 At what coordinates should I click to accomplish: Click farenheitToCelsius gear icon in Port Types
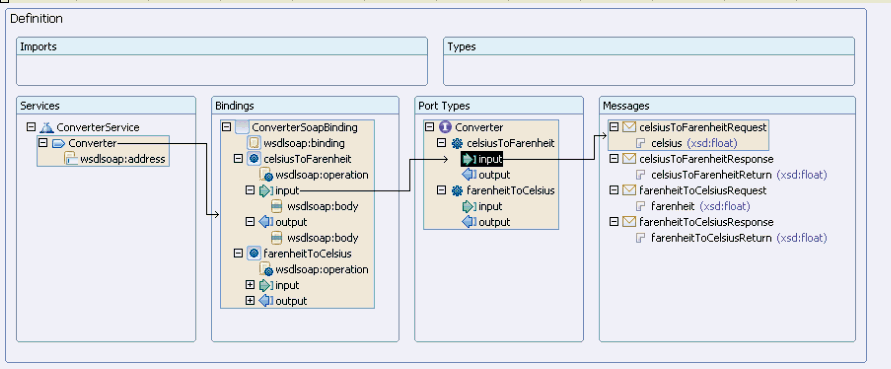click(x=457, y=190)
